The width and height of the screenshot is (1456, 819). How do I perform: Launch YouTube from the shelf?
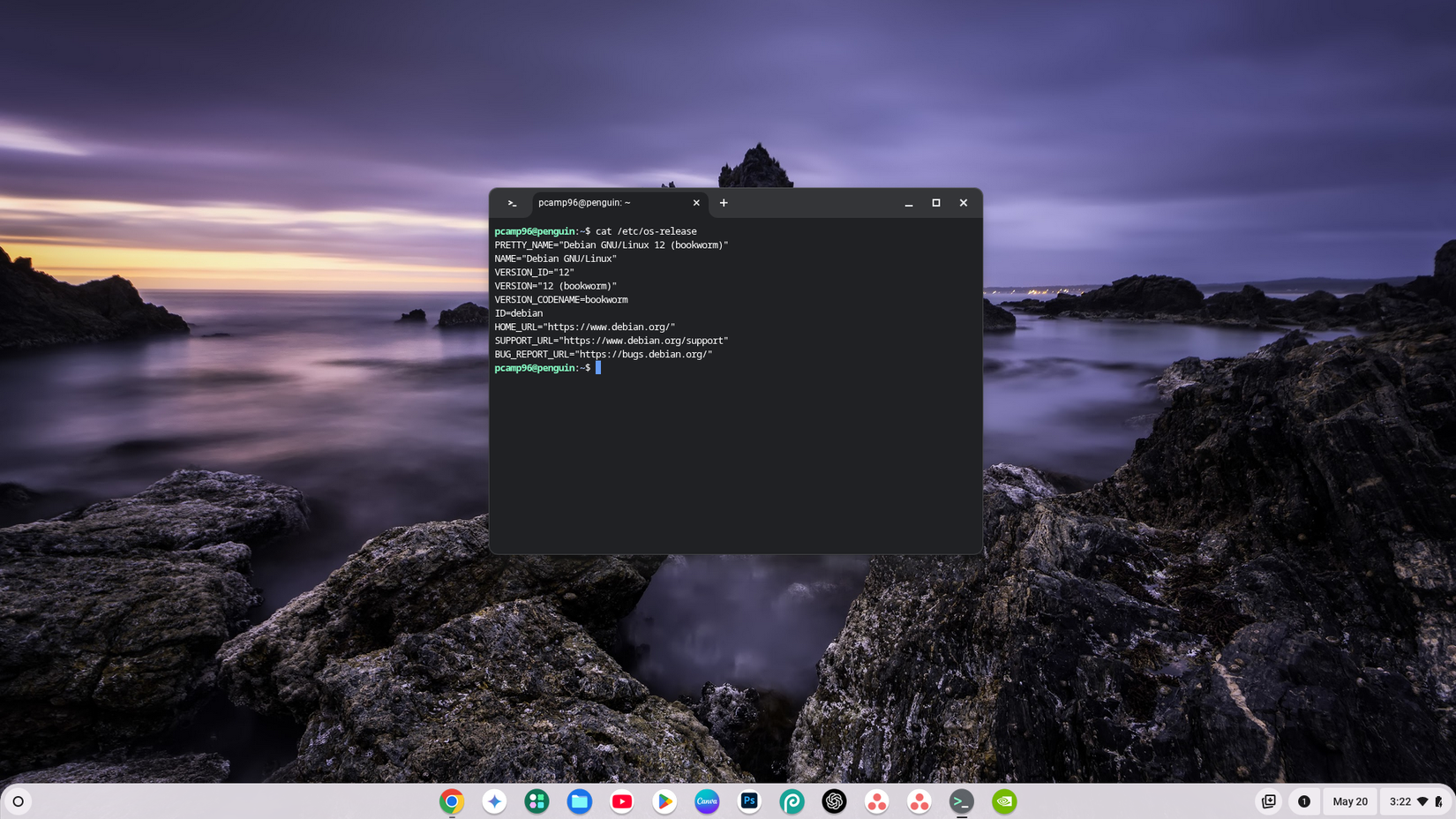(622, 801)
